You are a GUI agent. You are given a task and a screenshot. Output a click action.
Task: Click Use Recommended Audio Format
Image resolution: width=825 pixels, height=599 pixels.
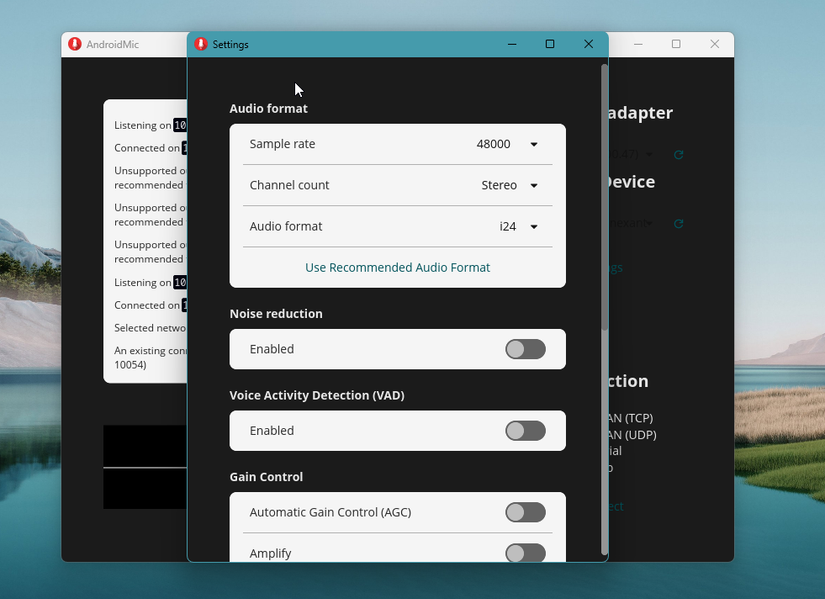pyautogui.click(x=397, y=267)
